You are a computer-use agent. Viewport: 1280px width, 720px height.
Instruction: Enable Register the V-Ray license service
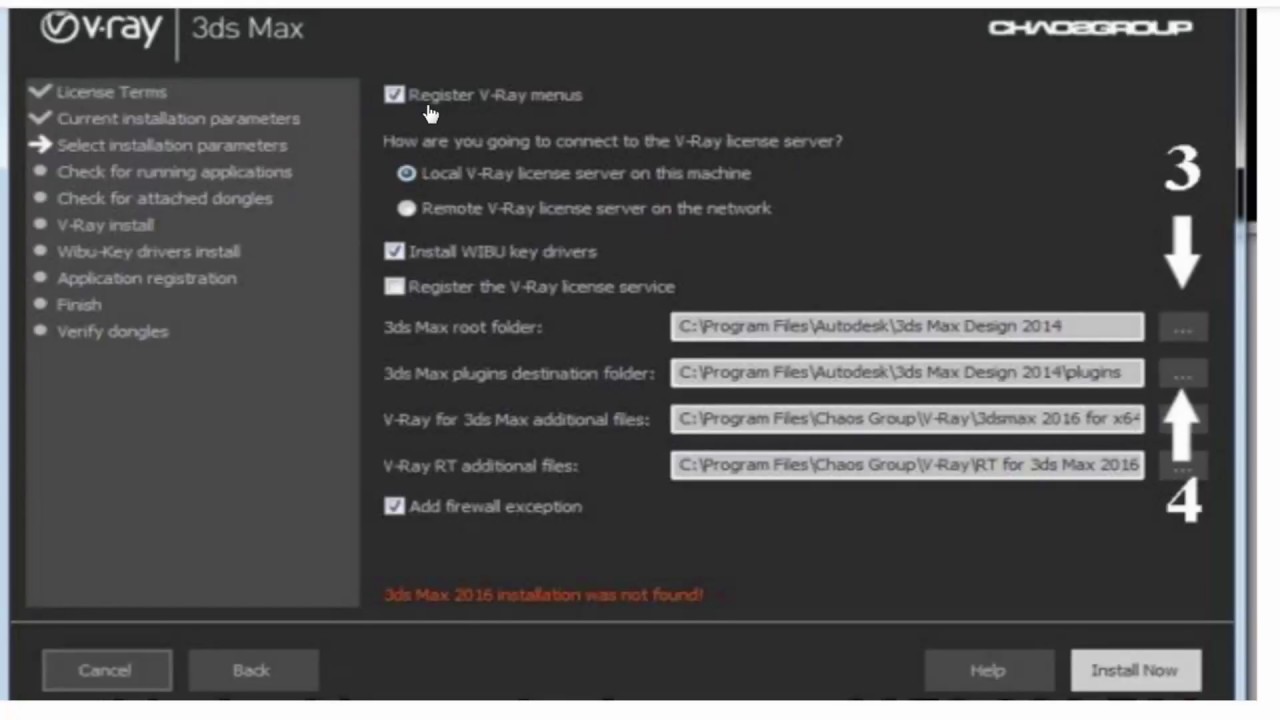point(394,287)
